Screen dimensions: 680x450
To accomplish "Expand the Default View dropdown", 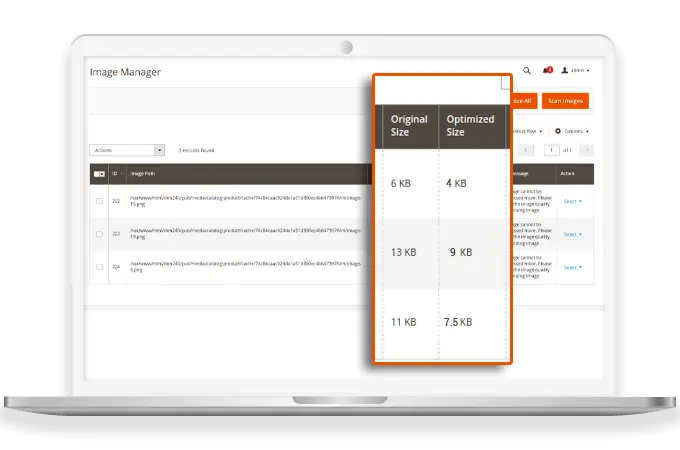I will [x=527, y=131].
